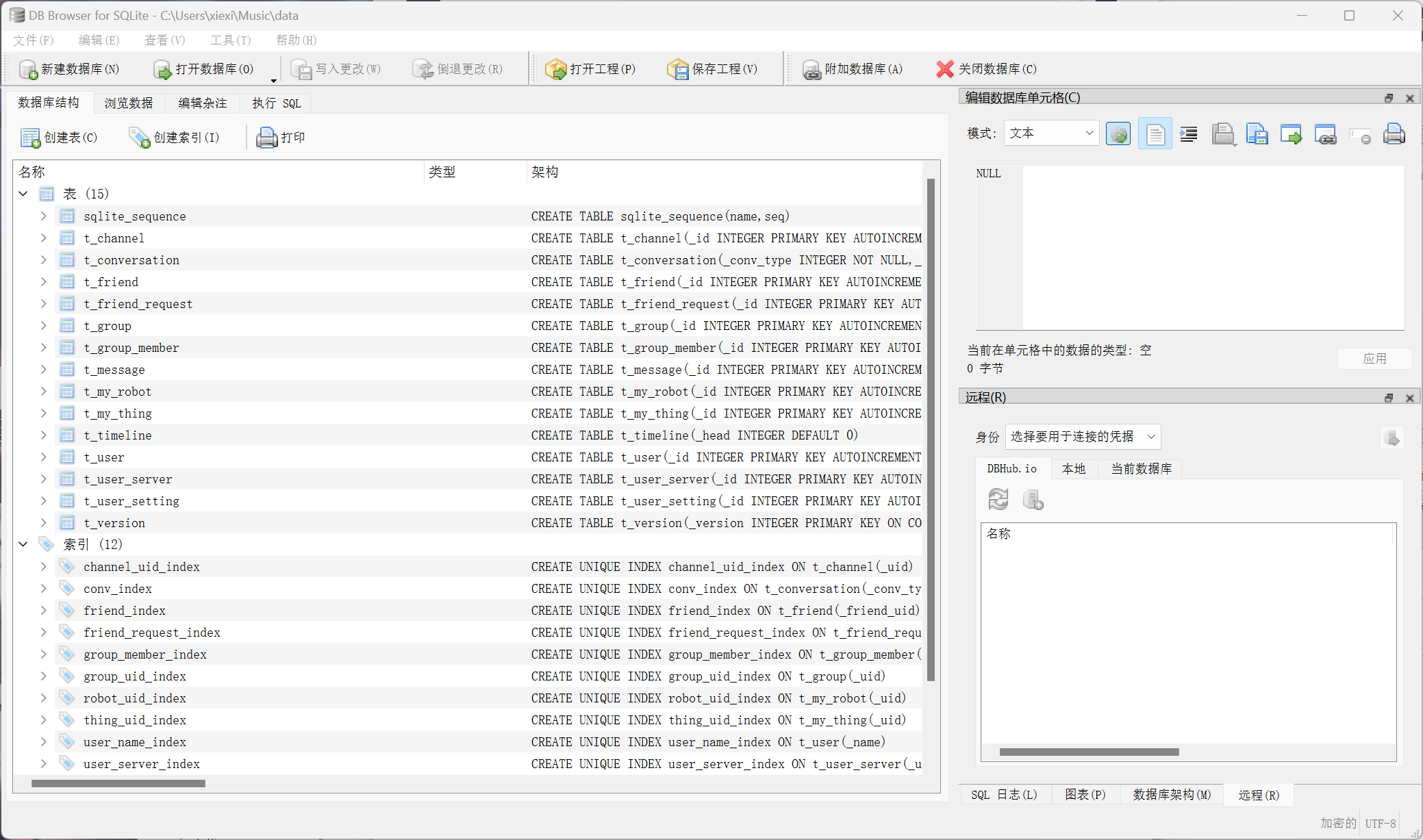Click the printer icon in cell editor toolbar
The height and width of the screenshot is (840, 1423).
1394,134
